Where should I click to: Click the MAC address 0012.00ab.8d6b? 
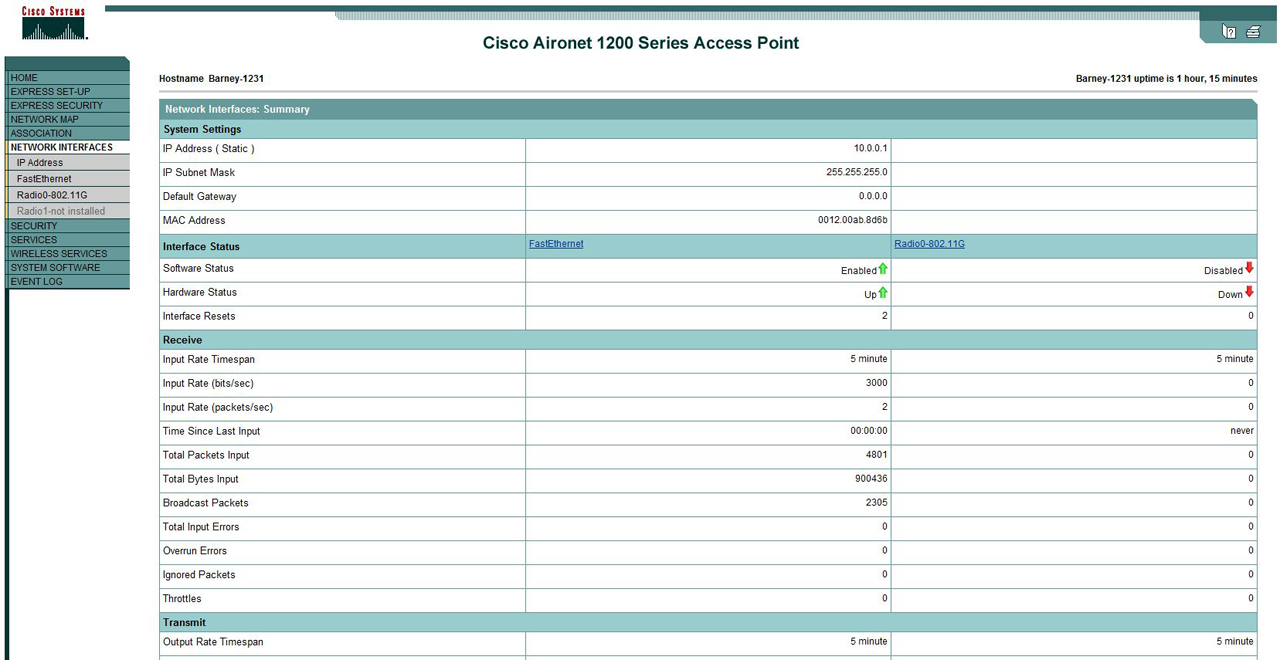click(x=853, y=221)
